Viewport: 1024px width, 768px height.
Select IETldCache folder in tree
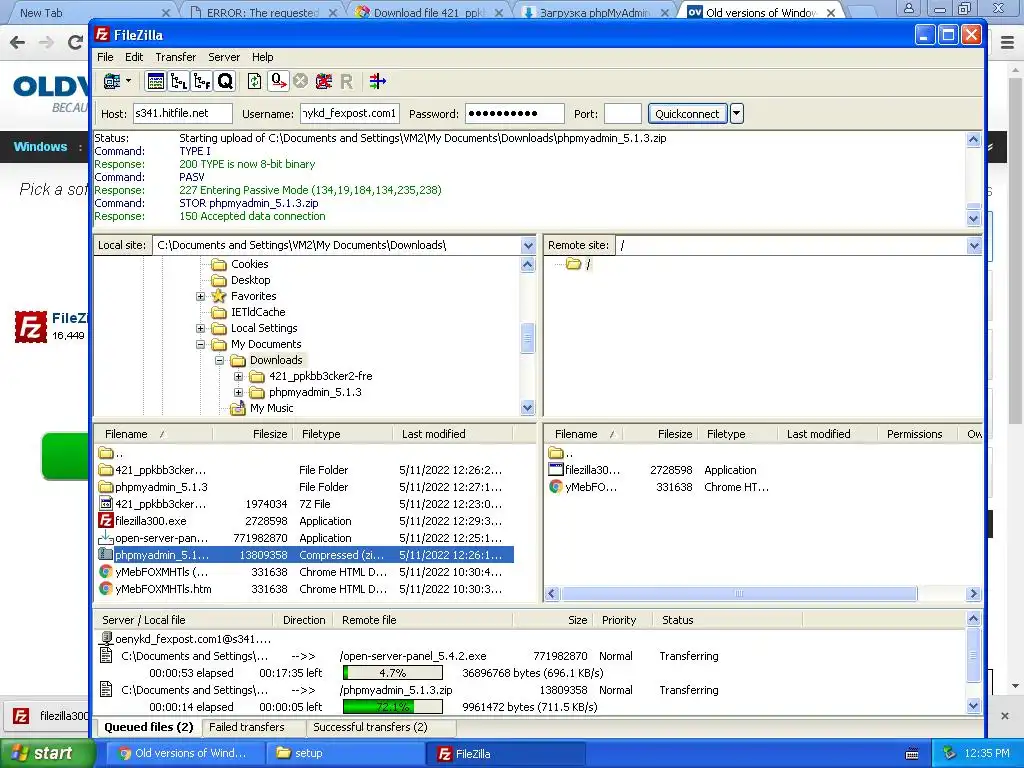tap(258, 312)
